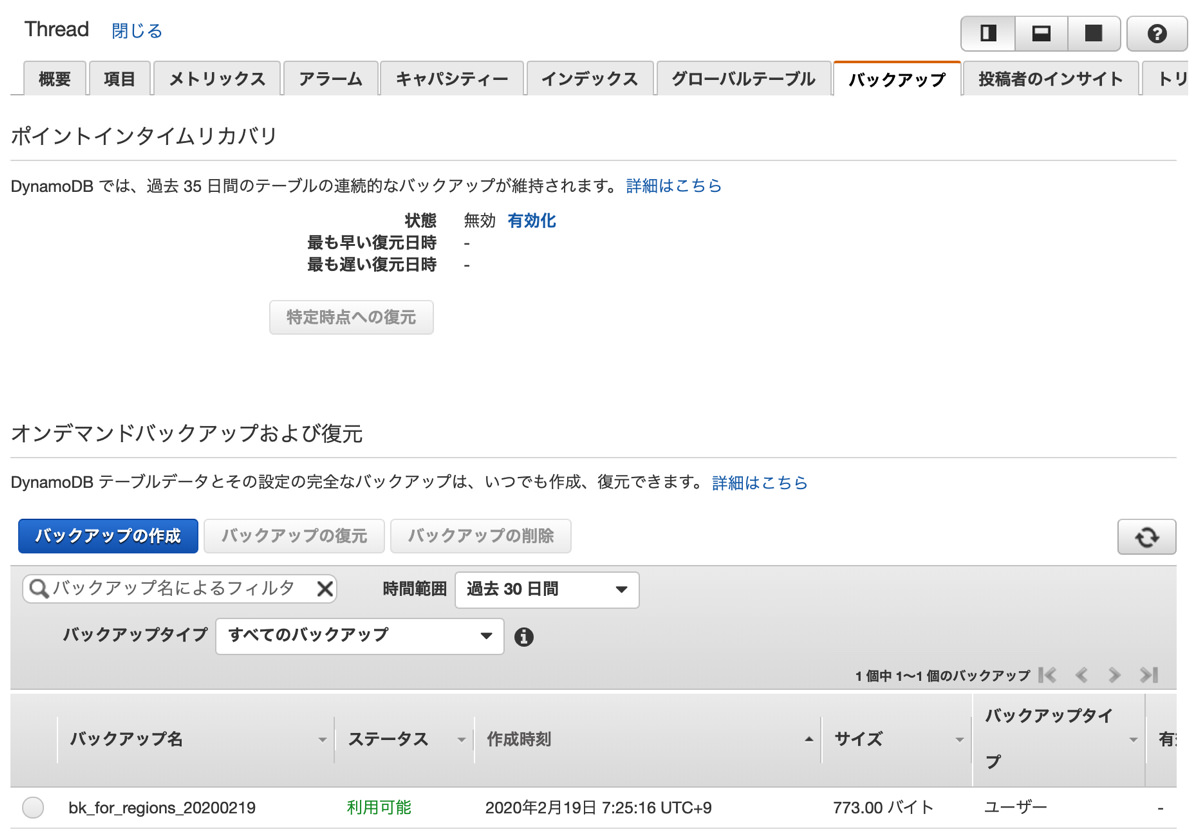Select the split-view layout icon
1200x838 pixels.
coord(987,33)
